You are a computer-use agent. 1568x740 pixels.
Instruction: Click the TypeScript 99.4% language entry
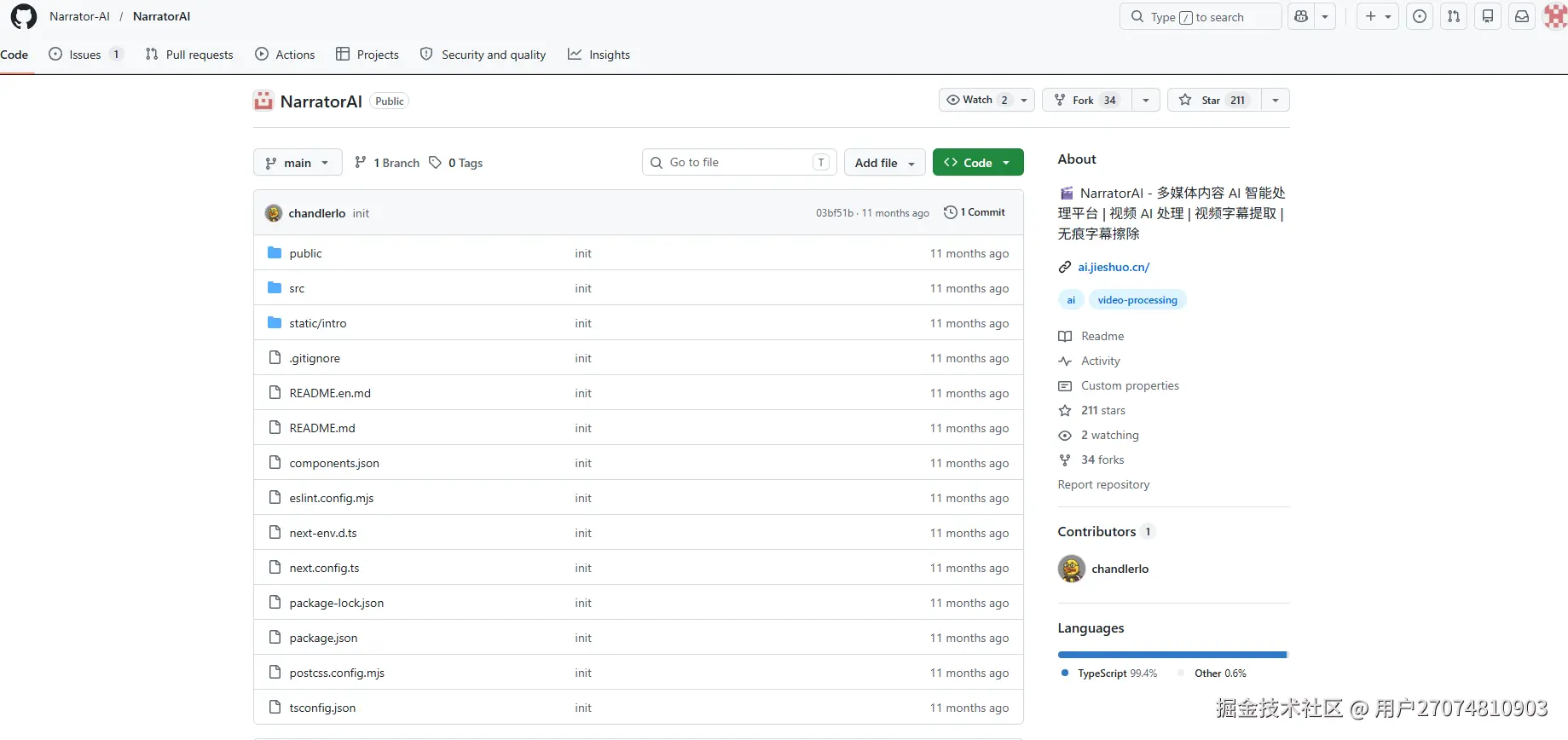1110,674
